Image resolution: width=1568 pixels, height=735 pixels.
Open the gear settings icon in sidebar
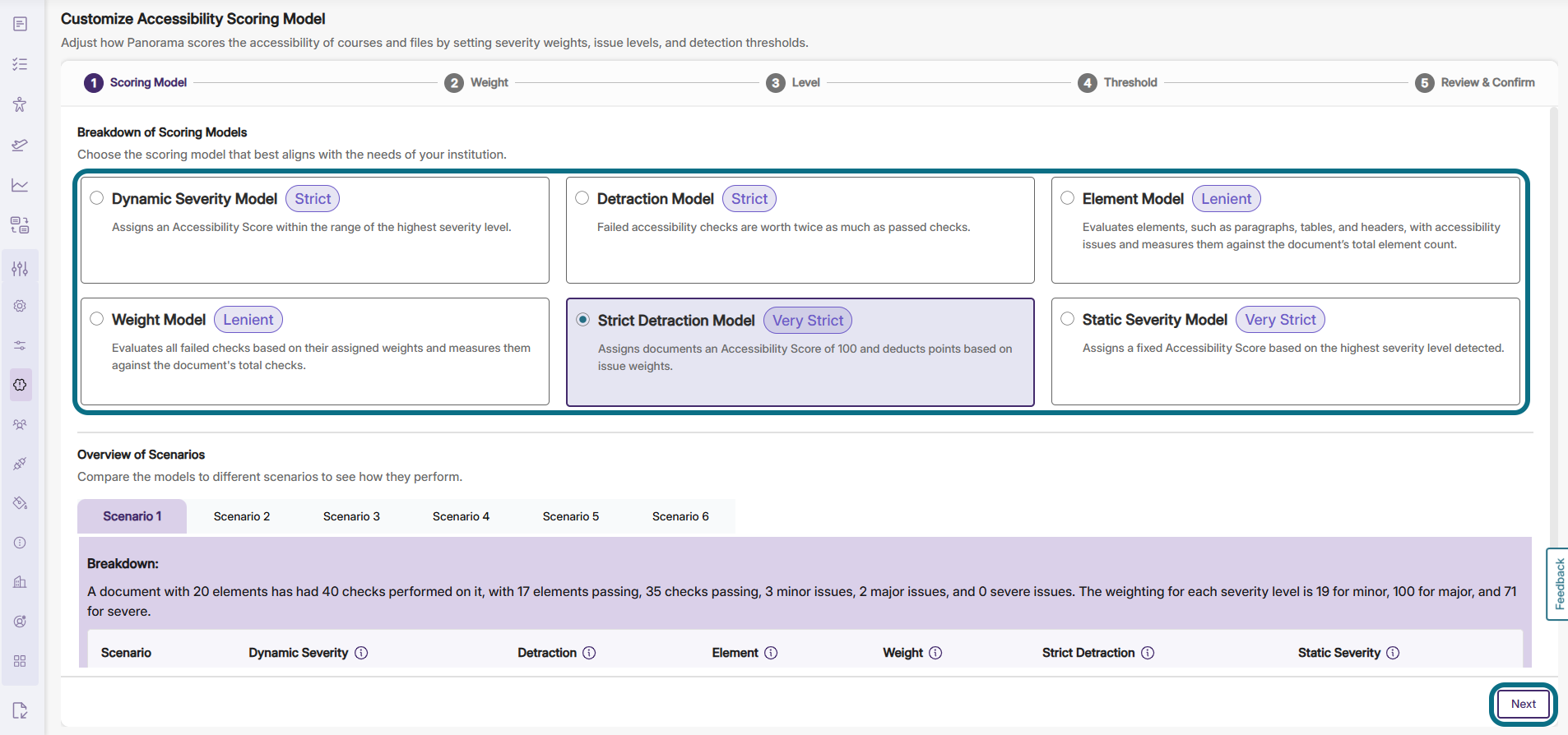(20, 306)
